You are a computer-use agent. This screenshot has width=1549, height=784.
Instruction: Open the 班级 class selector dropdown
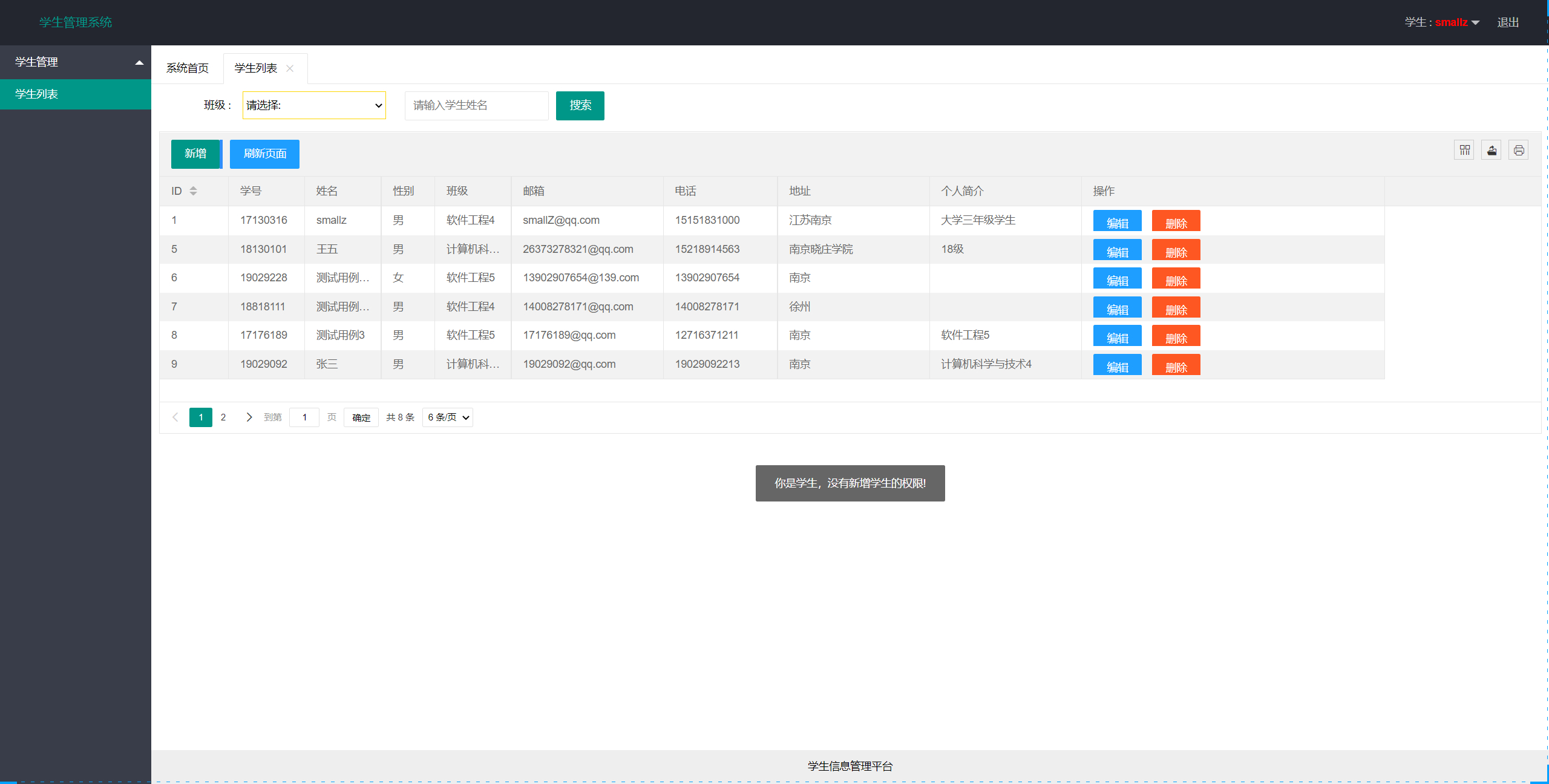[x=313, y=105]
